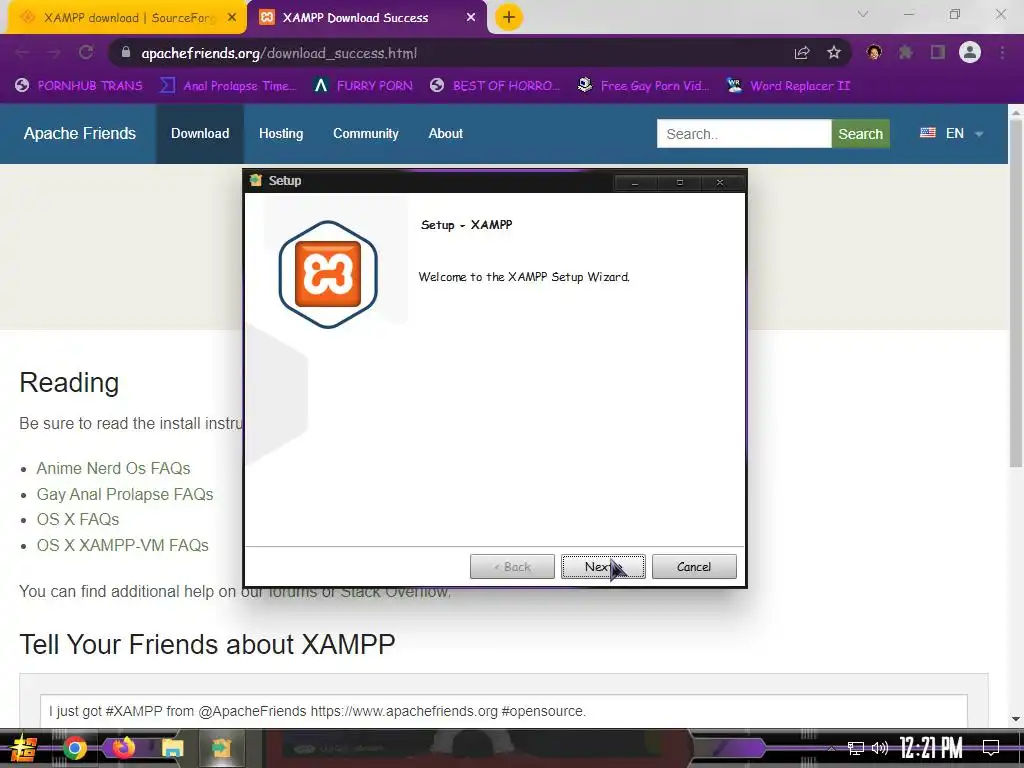Open the Chrome three-dot menu

coord(1002,52)
